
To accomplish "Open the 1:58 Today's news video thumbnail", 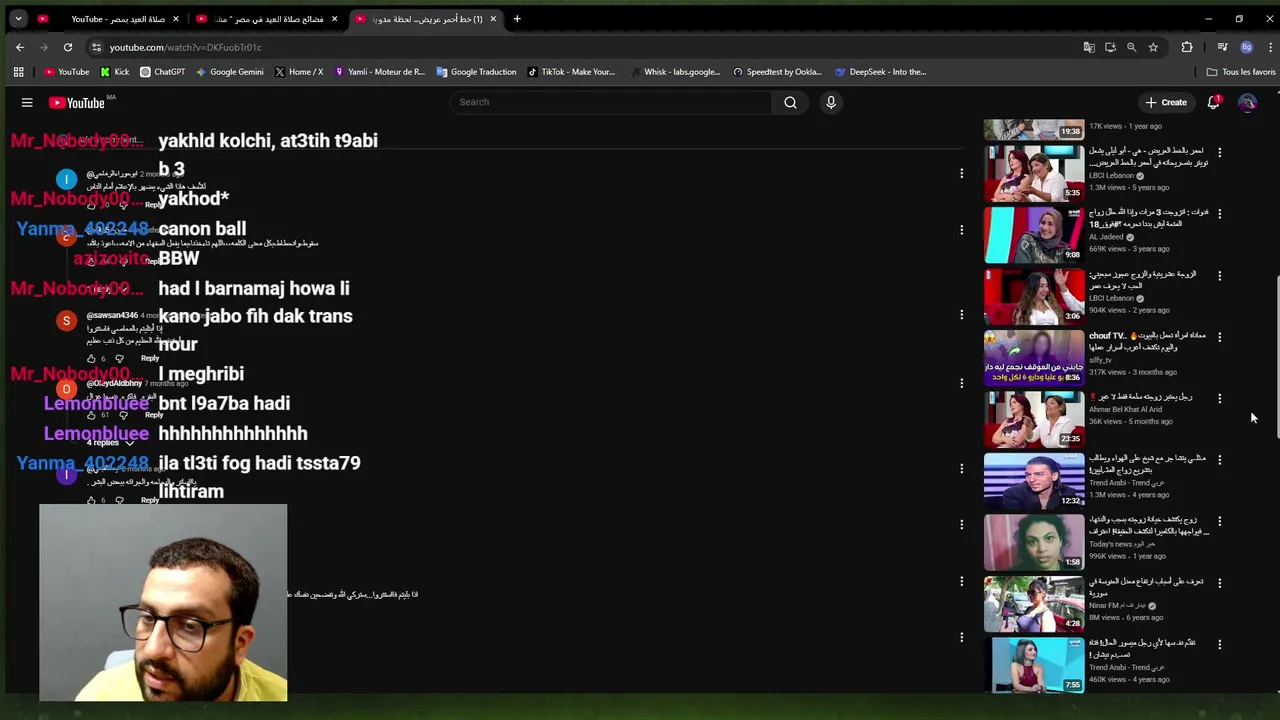I will pos(1034,542).
